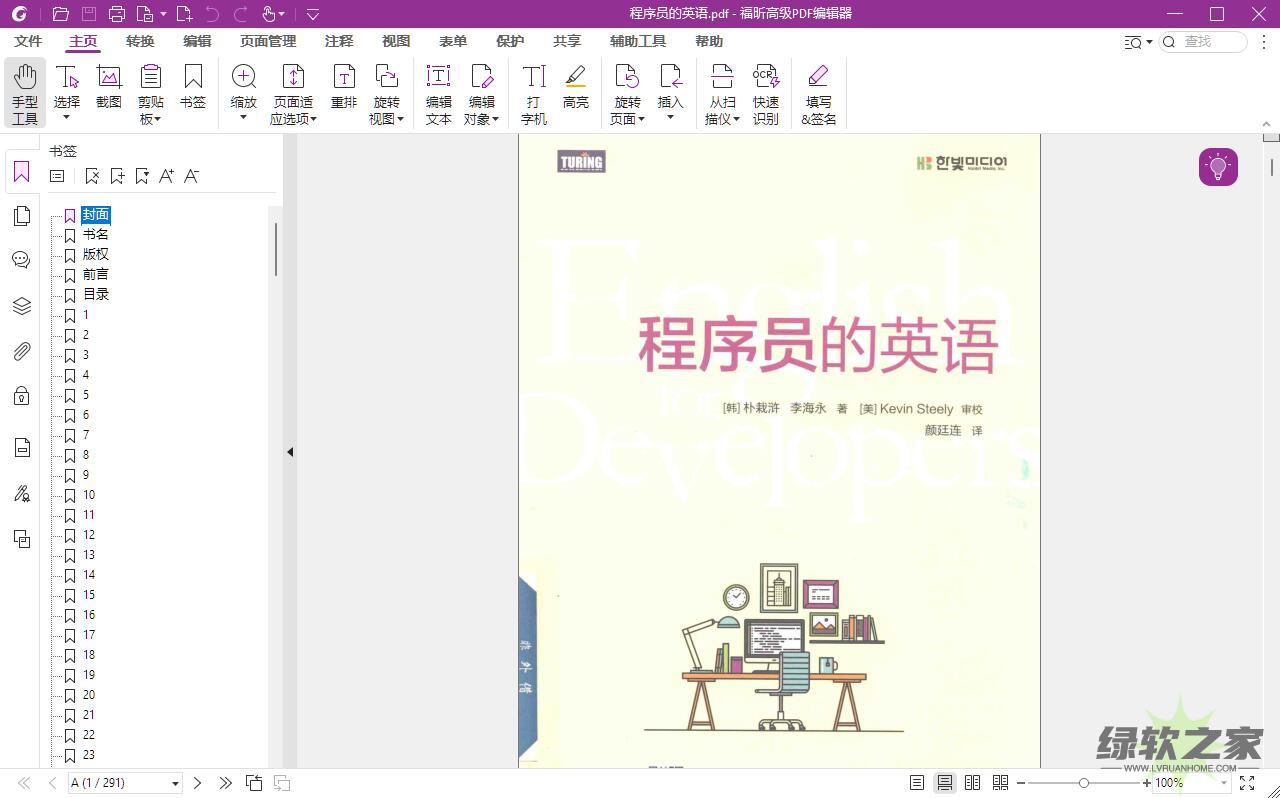Toggle full screen view mode
Image resolution: width=1280 pixels, height=798 pixels.
click(1247, 783)
